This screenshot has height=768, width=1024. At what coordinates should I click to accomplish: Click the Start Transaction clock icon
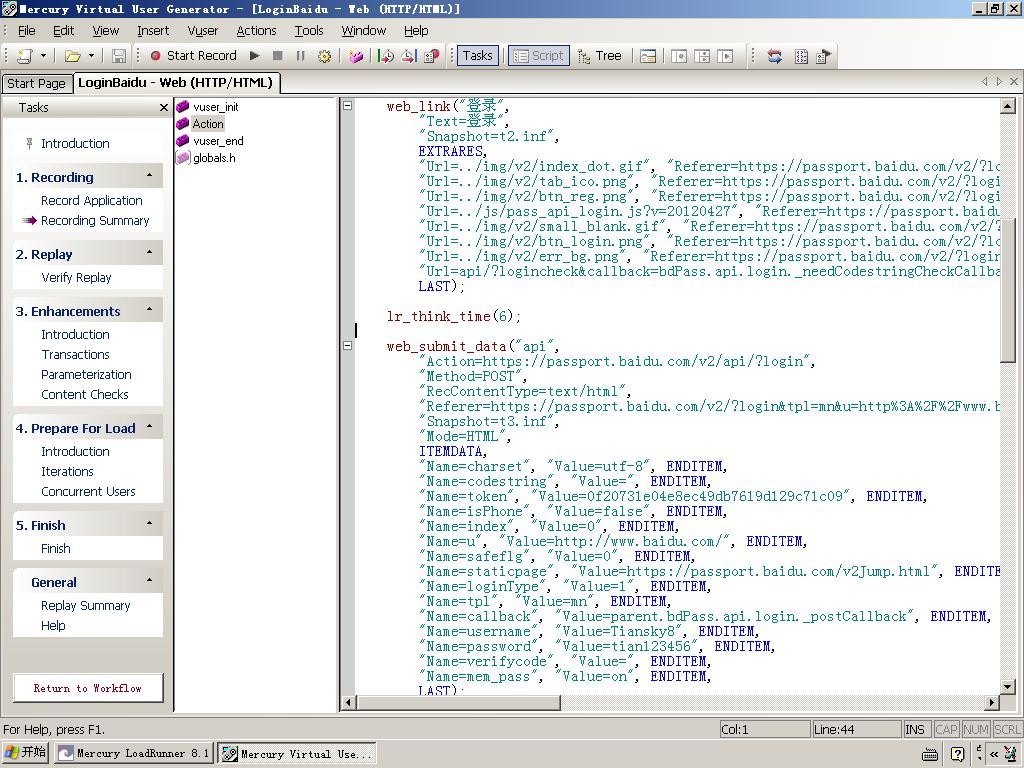(386, 56)
